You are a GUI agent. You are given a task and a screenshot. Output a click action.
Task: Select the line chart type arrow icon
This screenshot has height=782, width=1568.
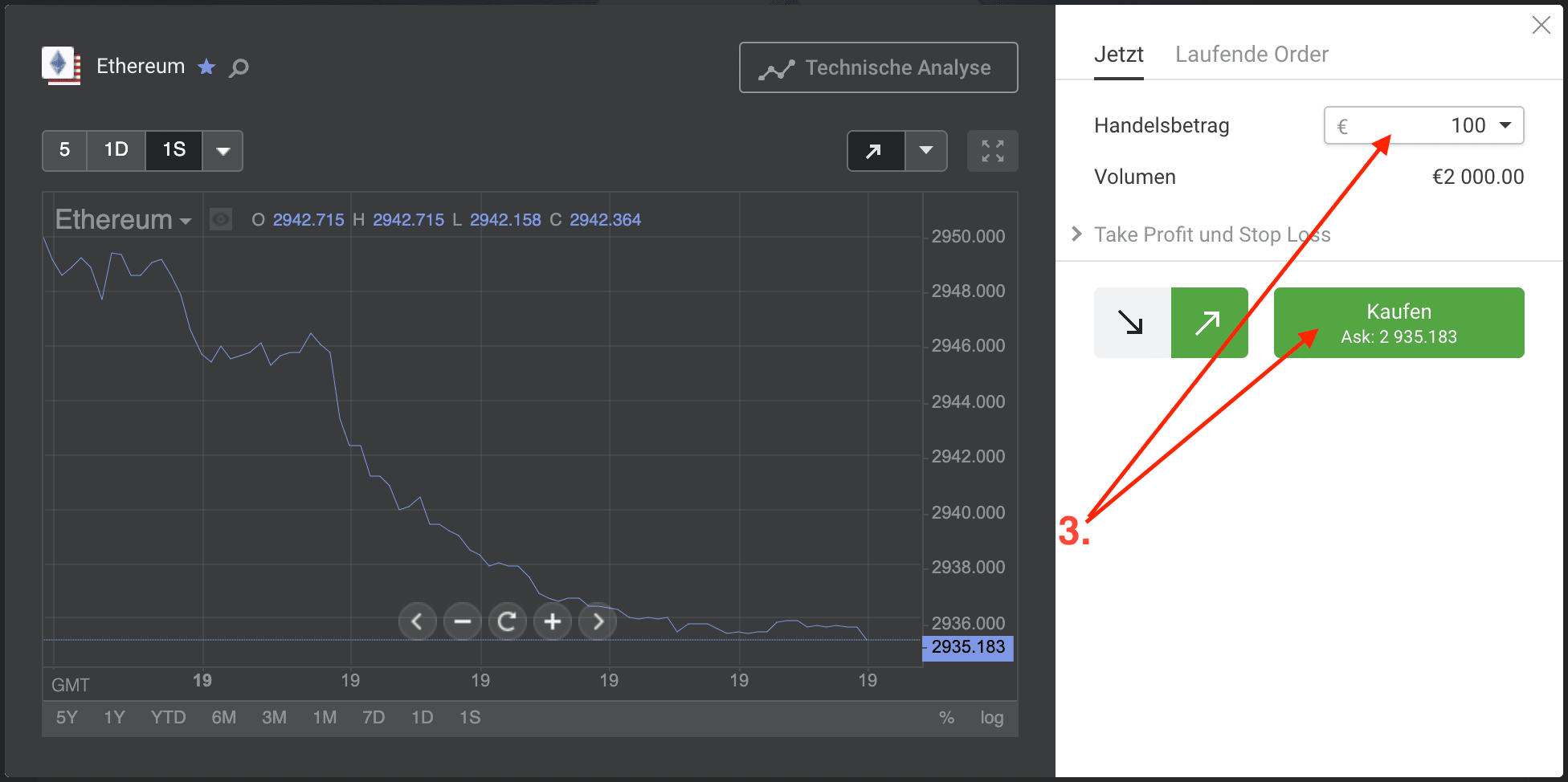coord(875,150)
